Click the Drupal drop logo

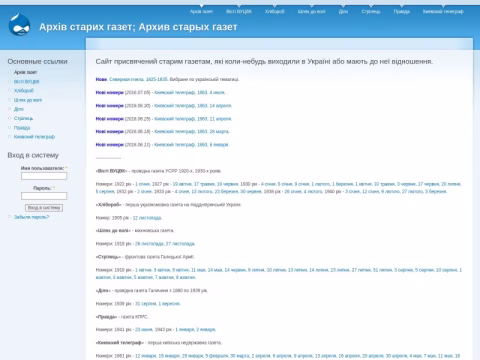tap(19, 24)
